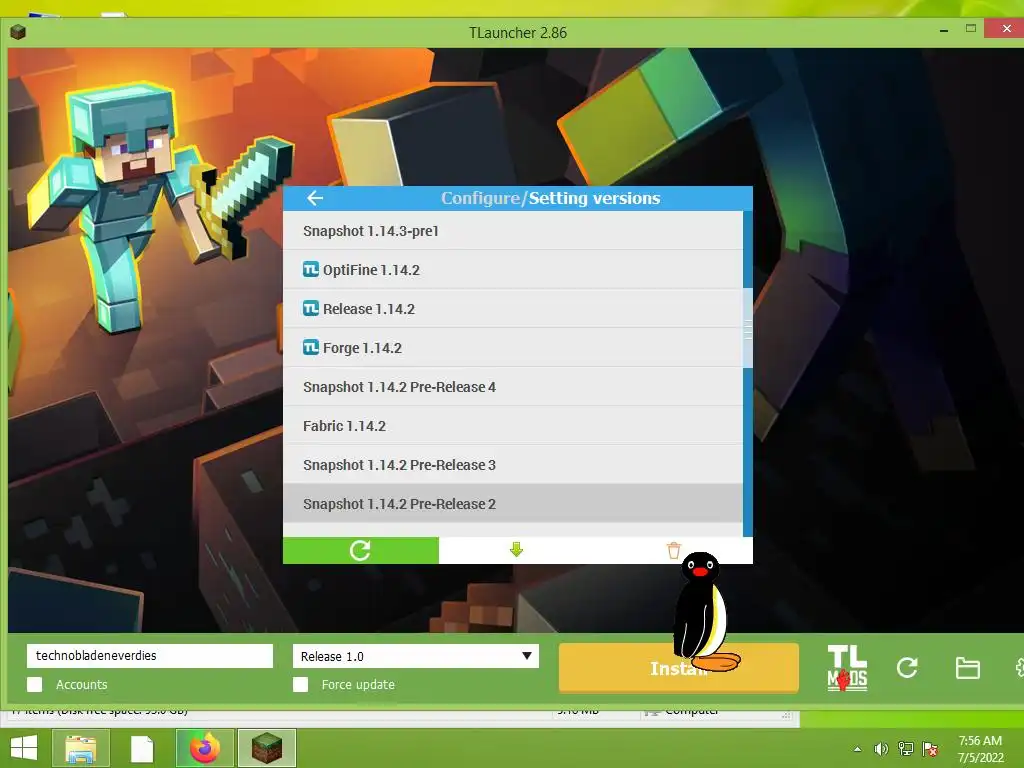Screen dimensions: 1024x768
Task: Click the Install button
Action: tap(679, 667)
